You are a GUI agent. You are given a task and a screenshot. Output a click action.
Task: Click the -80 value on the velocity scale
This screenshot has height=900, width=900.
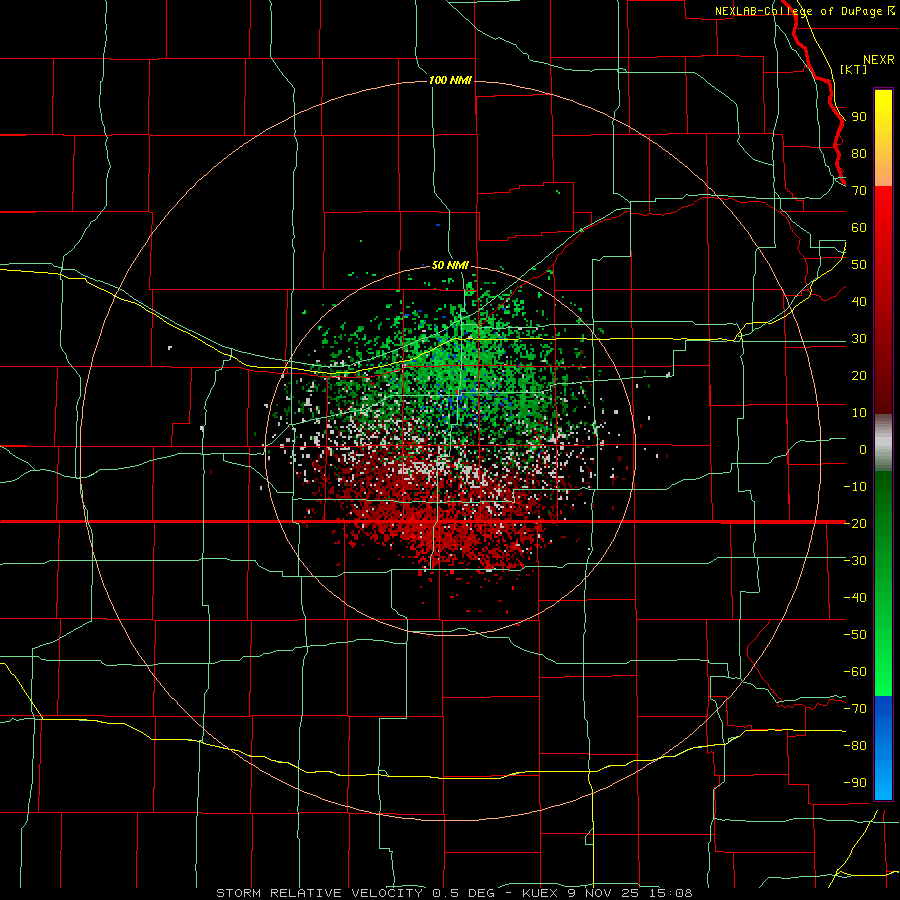(855, 746)
